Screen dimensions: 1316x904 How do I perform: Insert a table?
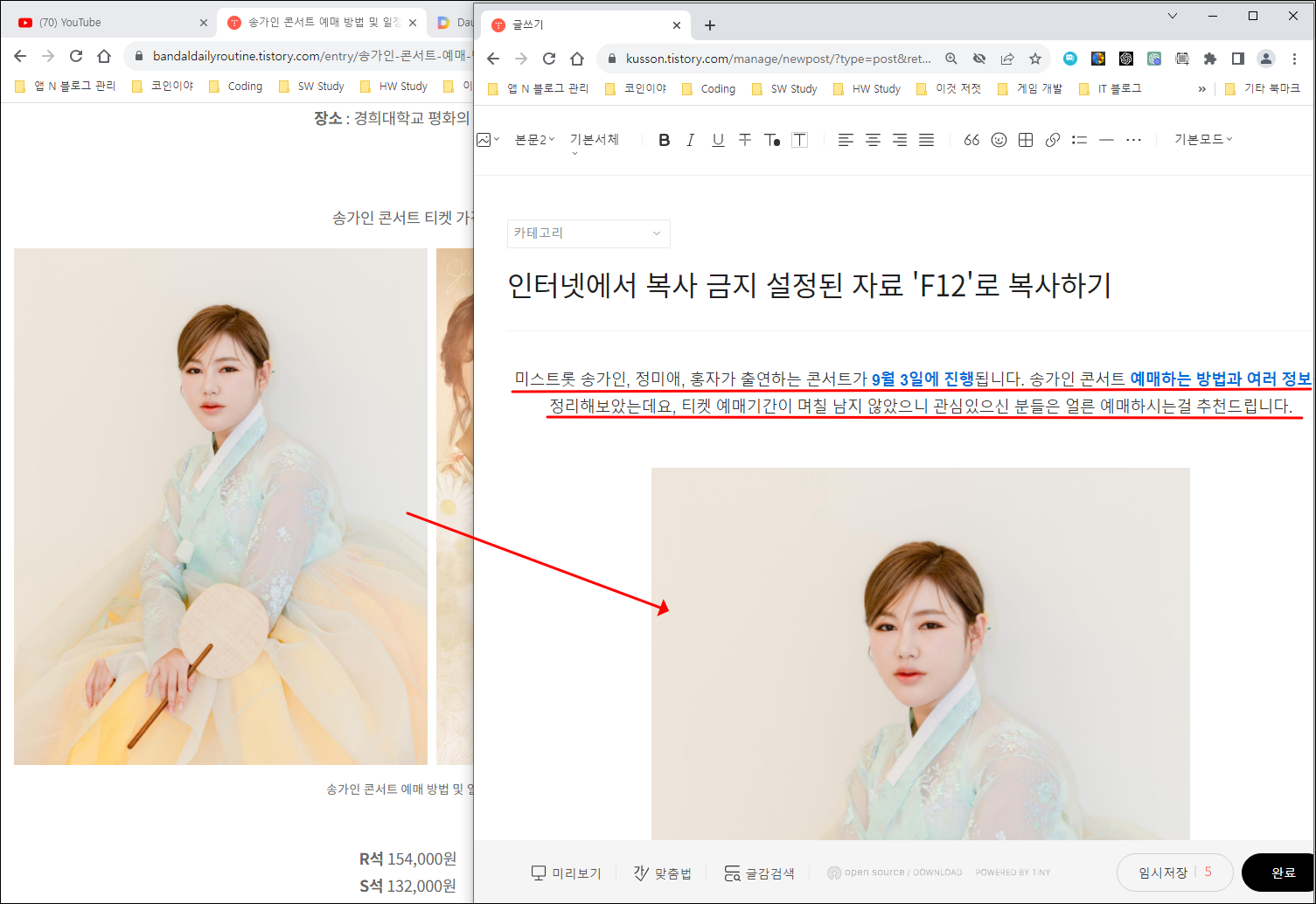(x=1026, y=140)
